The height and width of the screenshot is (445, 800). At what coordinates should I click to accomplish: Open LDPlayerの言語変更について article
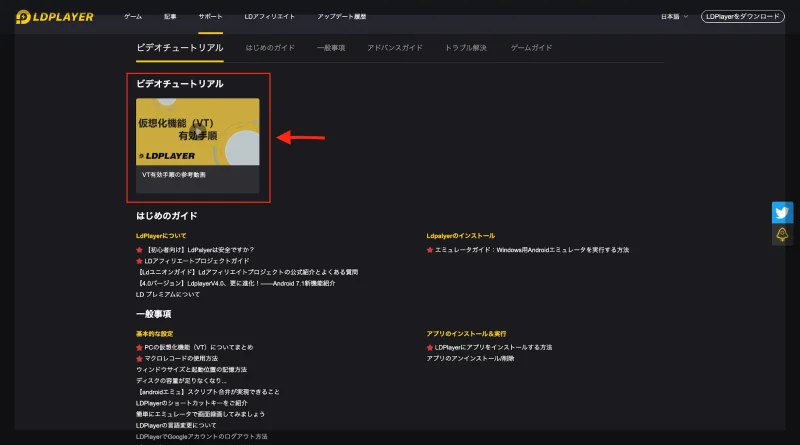point(176,426)
